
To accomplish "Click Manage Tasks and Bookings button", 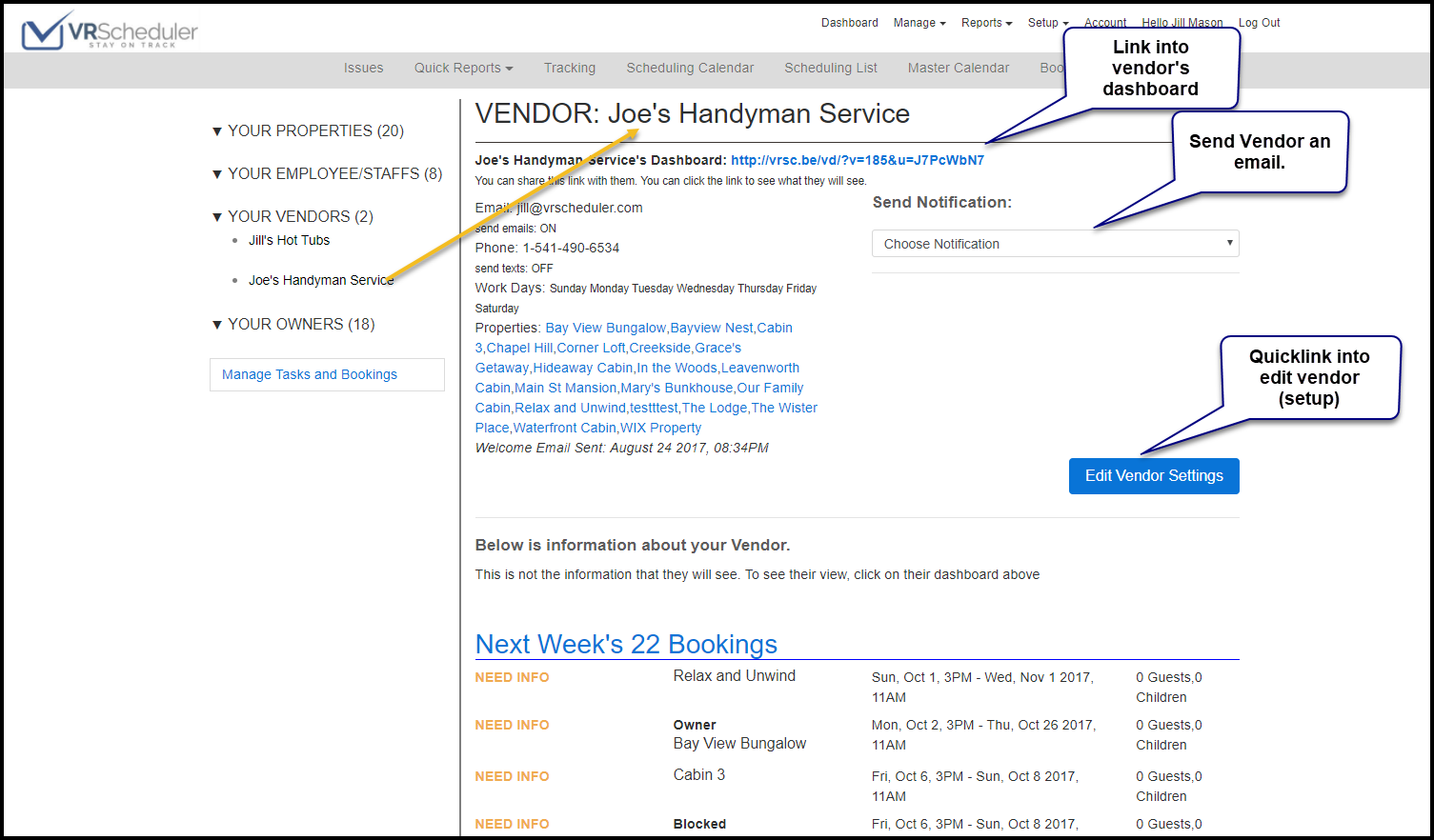I will (x=327, y=374).
